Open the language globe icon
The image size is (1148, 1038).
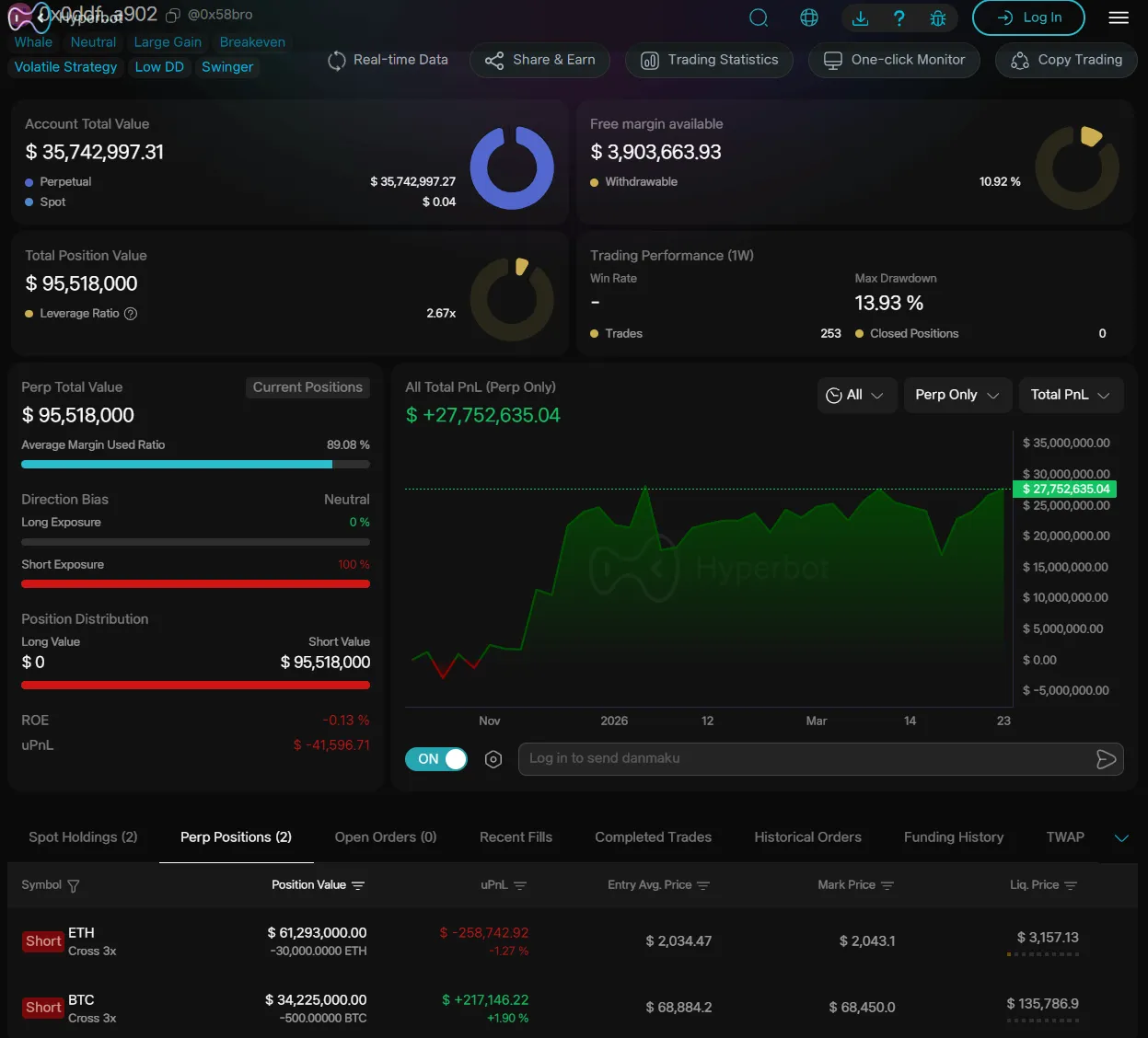809,17
